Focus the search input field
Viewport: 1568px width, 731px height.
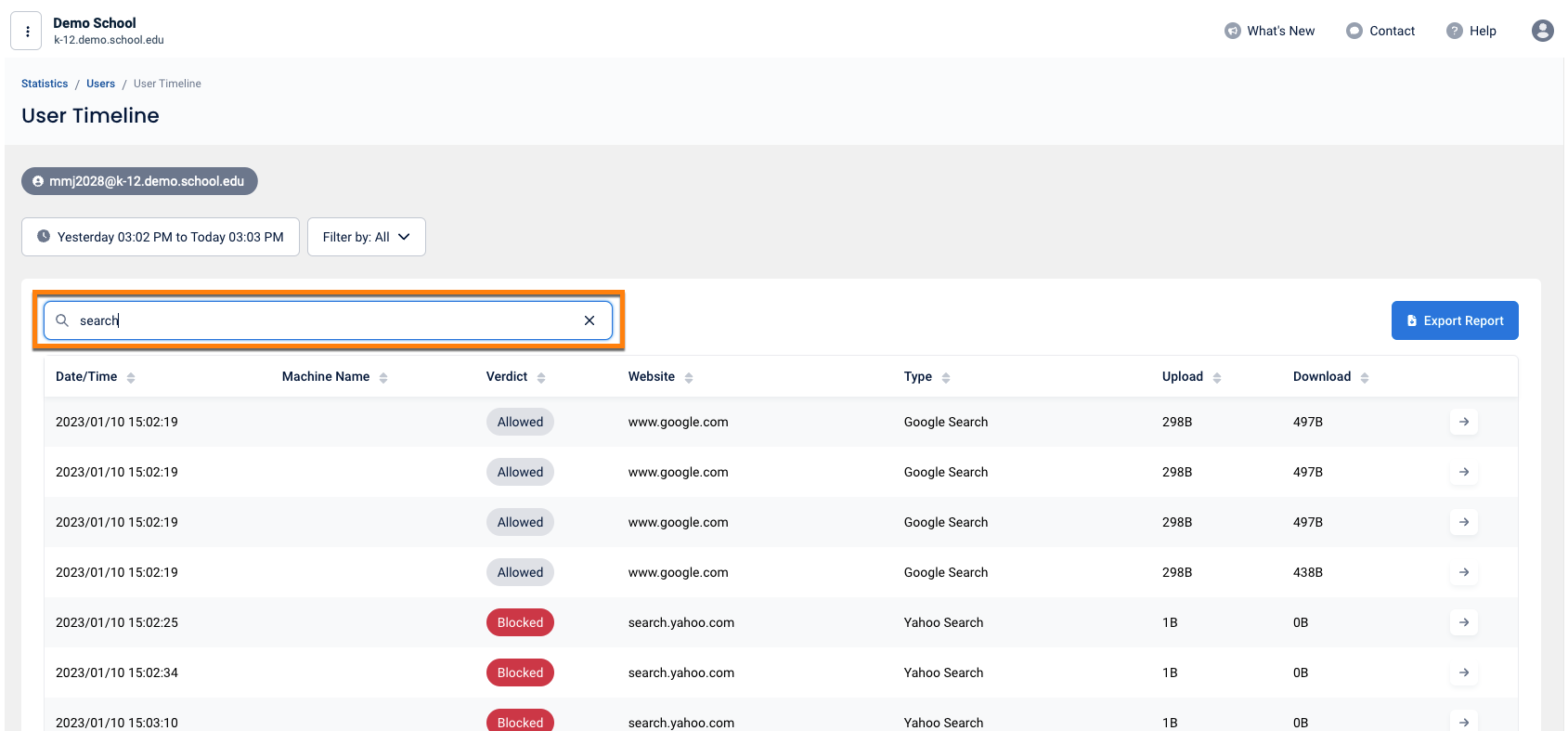tap(328, 320)
